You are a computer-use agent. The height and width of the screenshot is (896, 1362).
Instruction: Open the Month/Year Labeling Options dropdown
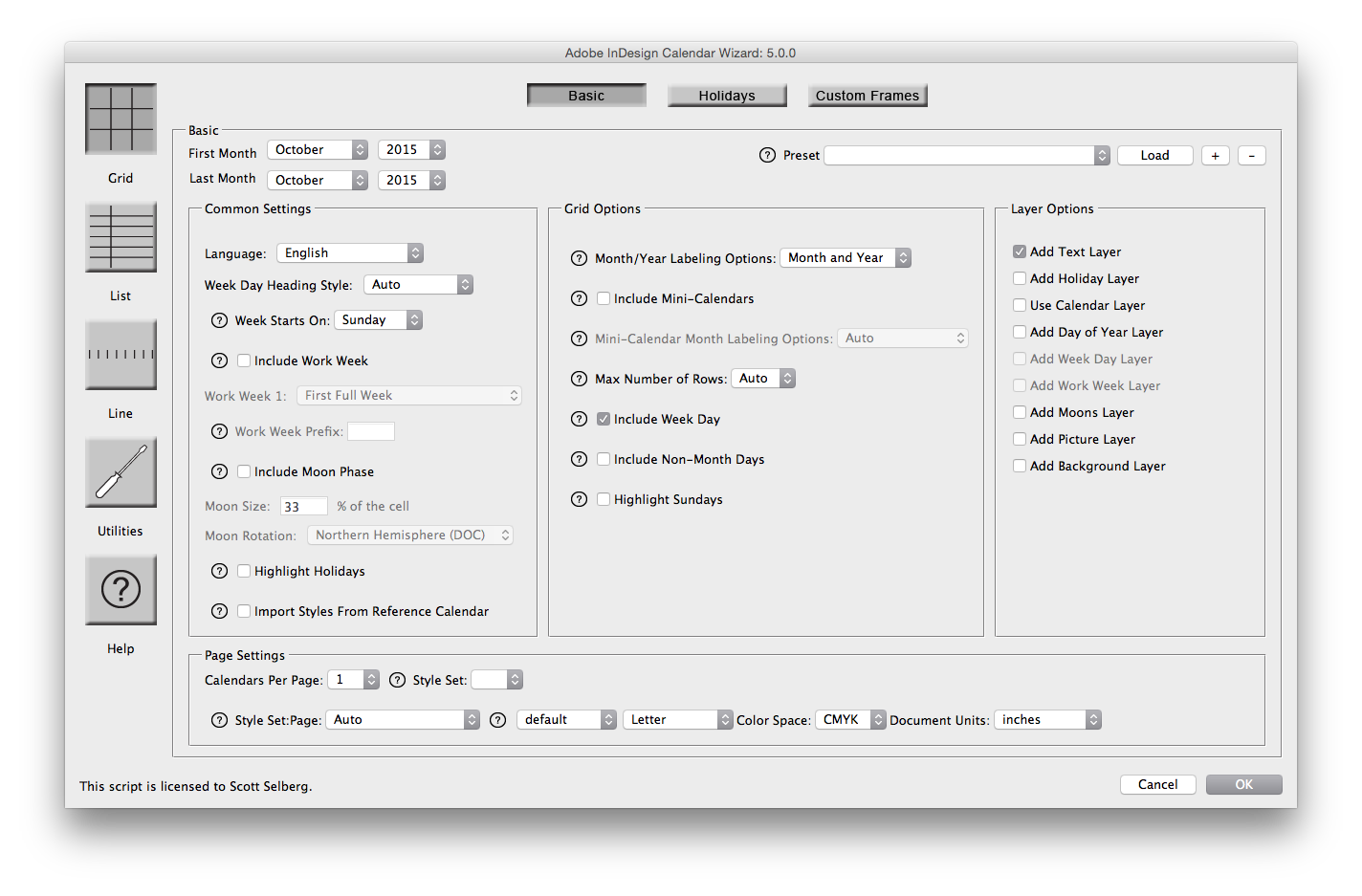[x=845, y=257]
